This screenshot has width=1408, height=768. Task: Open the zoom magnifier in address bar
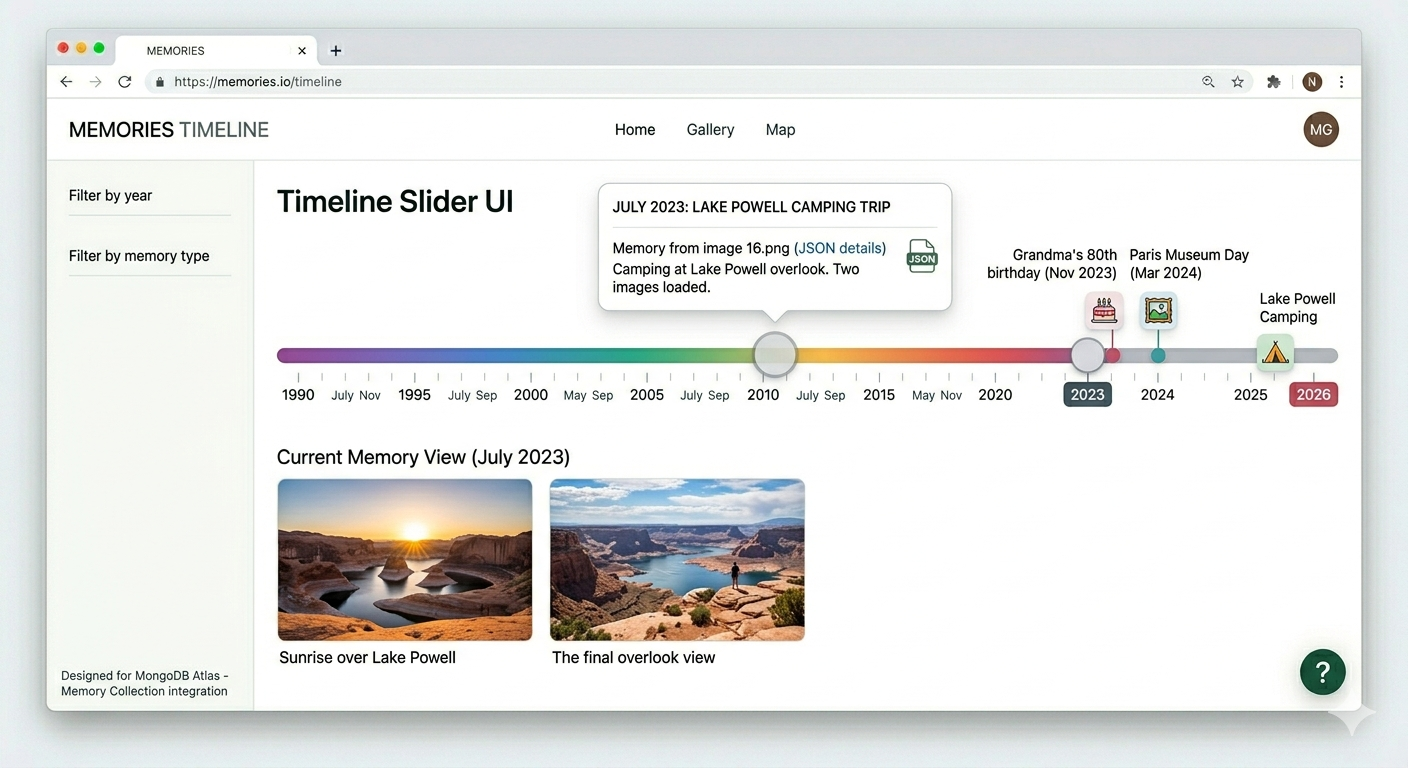click(1208, 82)
